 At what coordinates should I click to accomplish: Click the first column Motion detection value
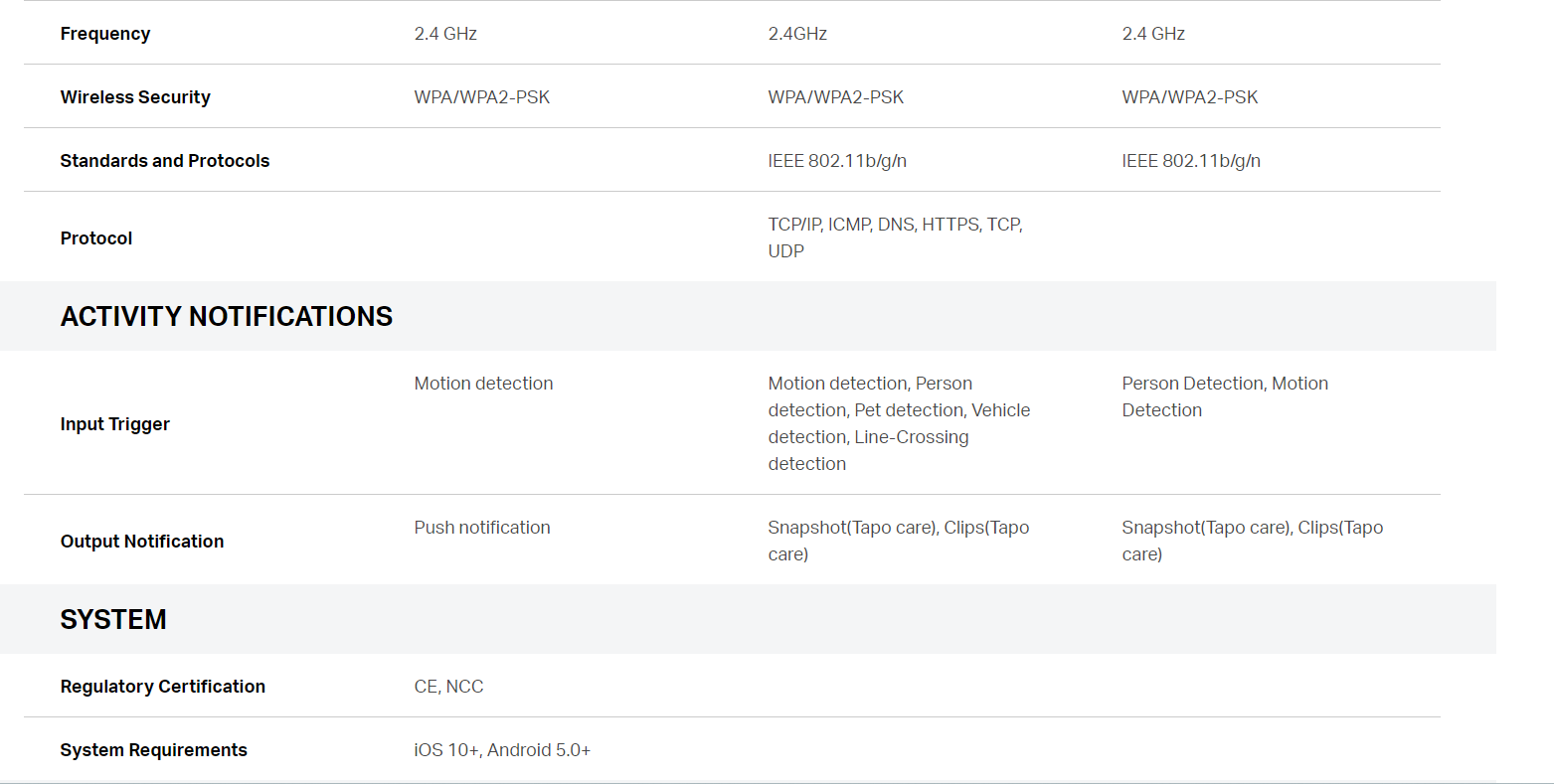(484, 384)
